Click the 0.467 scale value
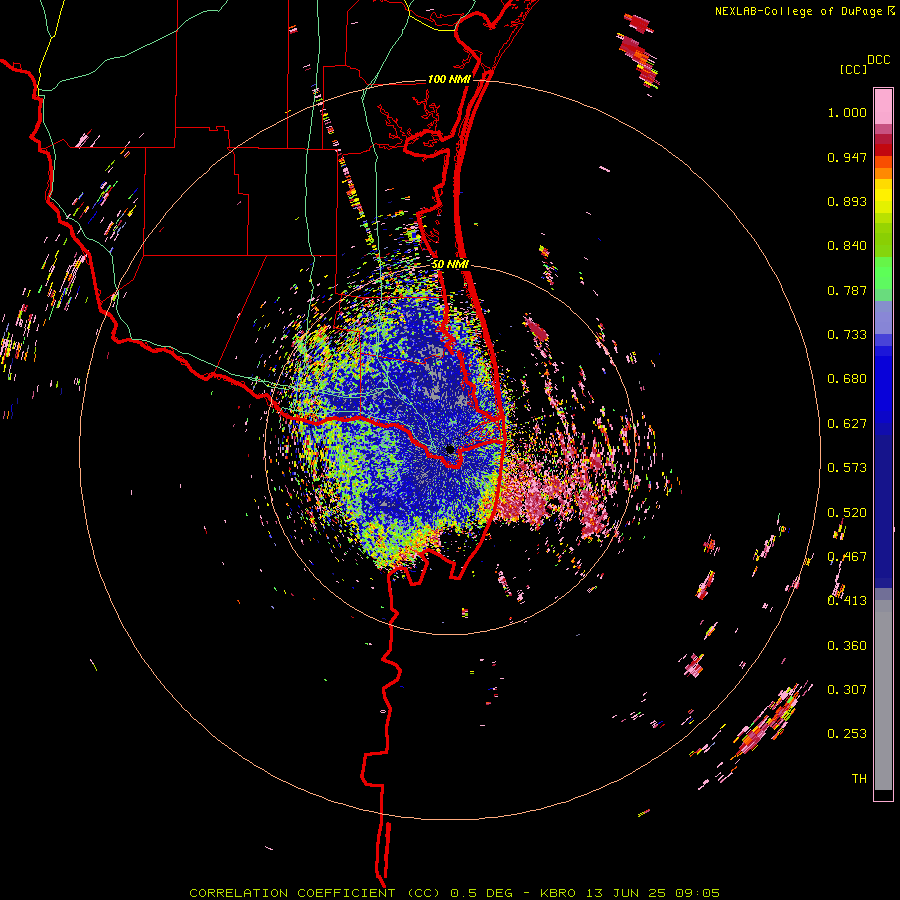This screenshot has width=900, height=900. pos(847,557)
